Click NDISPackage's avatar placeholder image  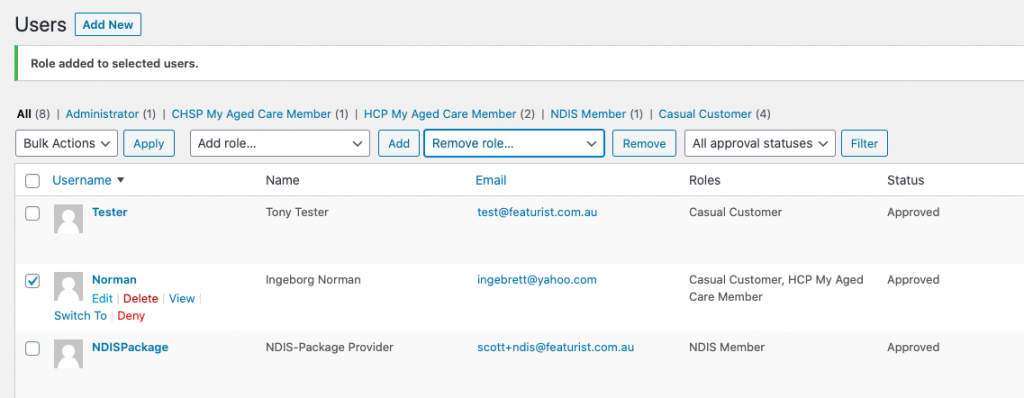tap(68, 354)
